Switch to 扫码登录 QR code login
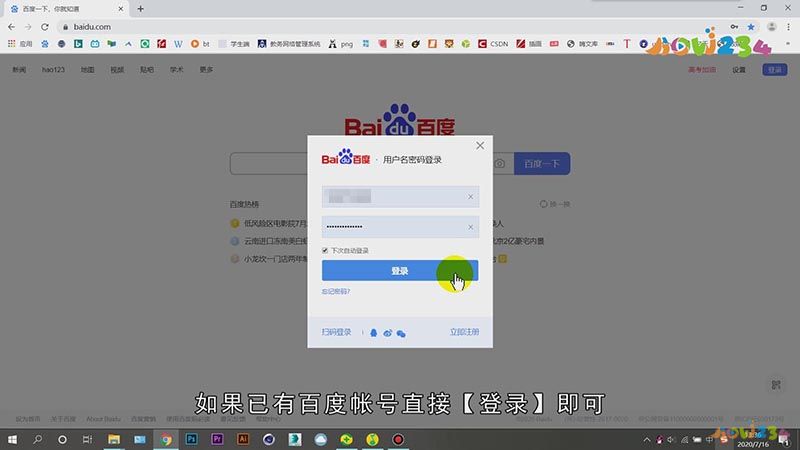The height and width of the screenshot is (450, 800). point(336,332)
